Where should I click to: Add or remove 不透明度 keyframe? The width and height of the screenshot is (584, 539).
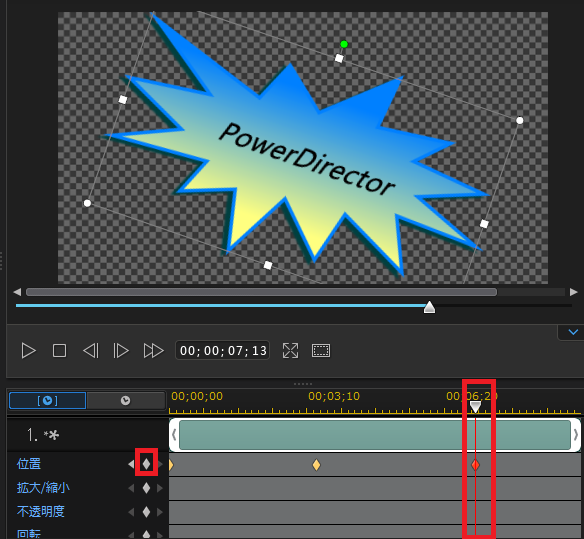click(146, 512)
